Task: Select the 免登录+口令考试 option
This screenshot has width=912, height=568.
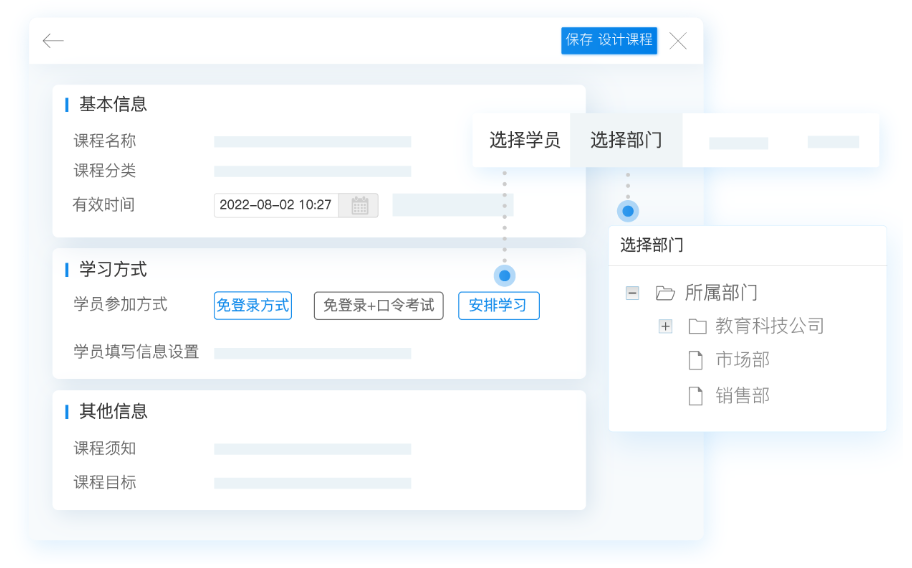Action: click(378, 306)
